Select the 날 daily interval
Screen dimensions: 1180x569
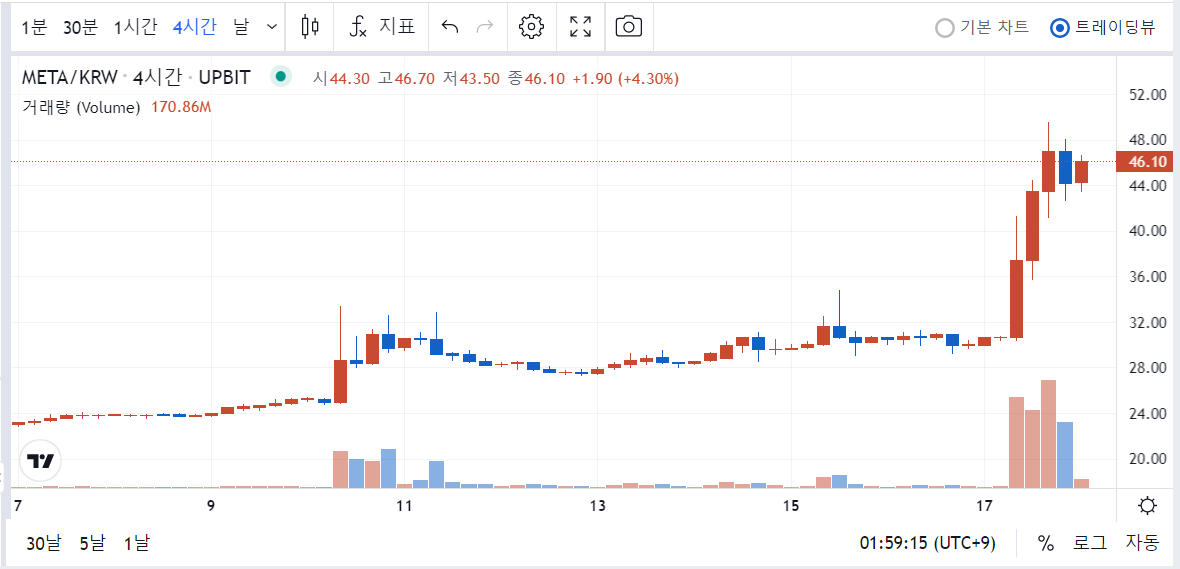[x=241, y=27]
